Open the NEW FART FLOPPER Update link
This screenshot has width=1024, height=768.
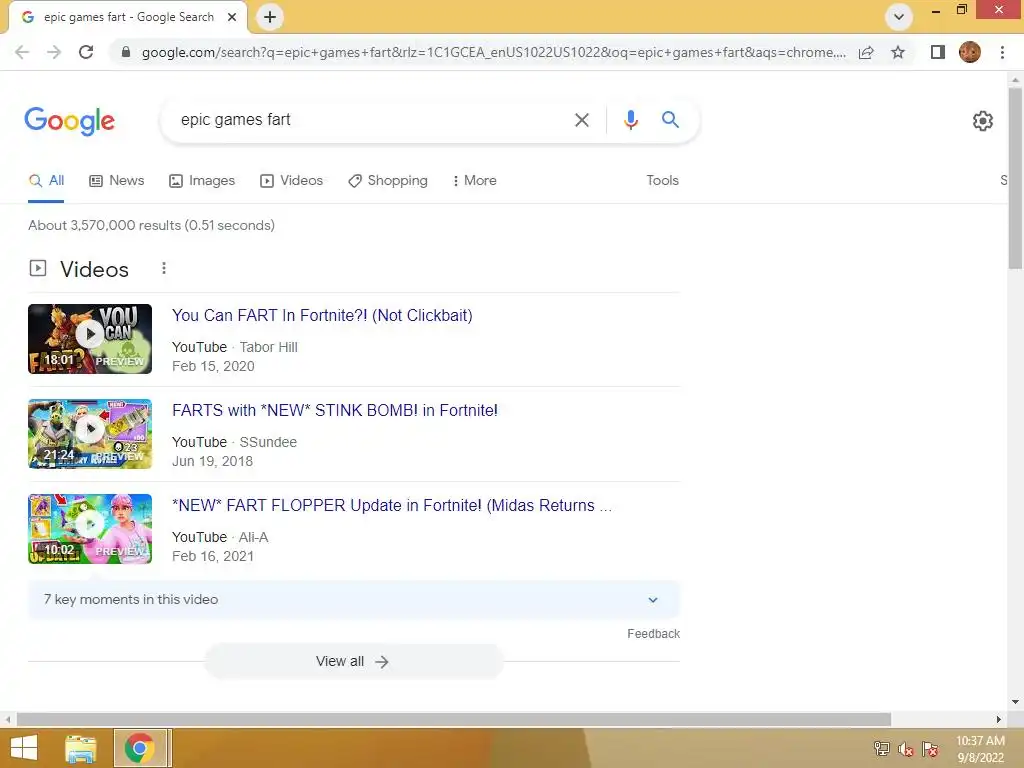click(392, 506)
